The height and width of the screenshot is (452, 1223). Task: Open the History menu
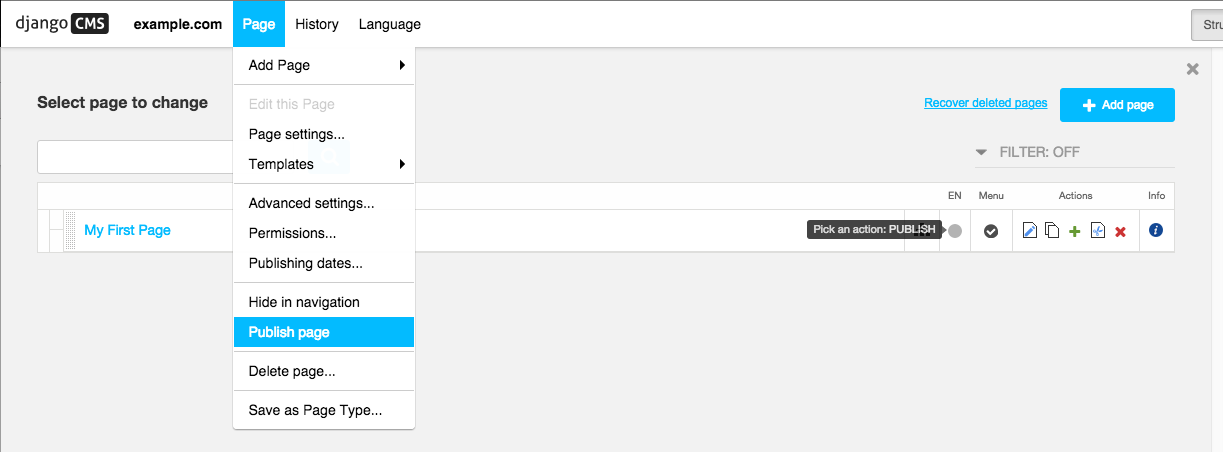(317, 24)
